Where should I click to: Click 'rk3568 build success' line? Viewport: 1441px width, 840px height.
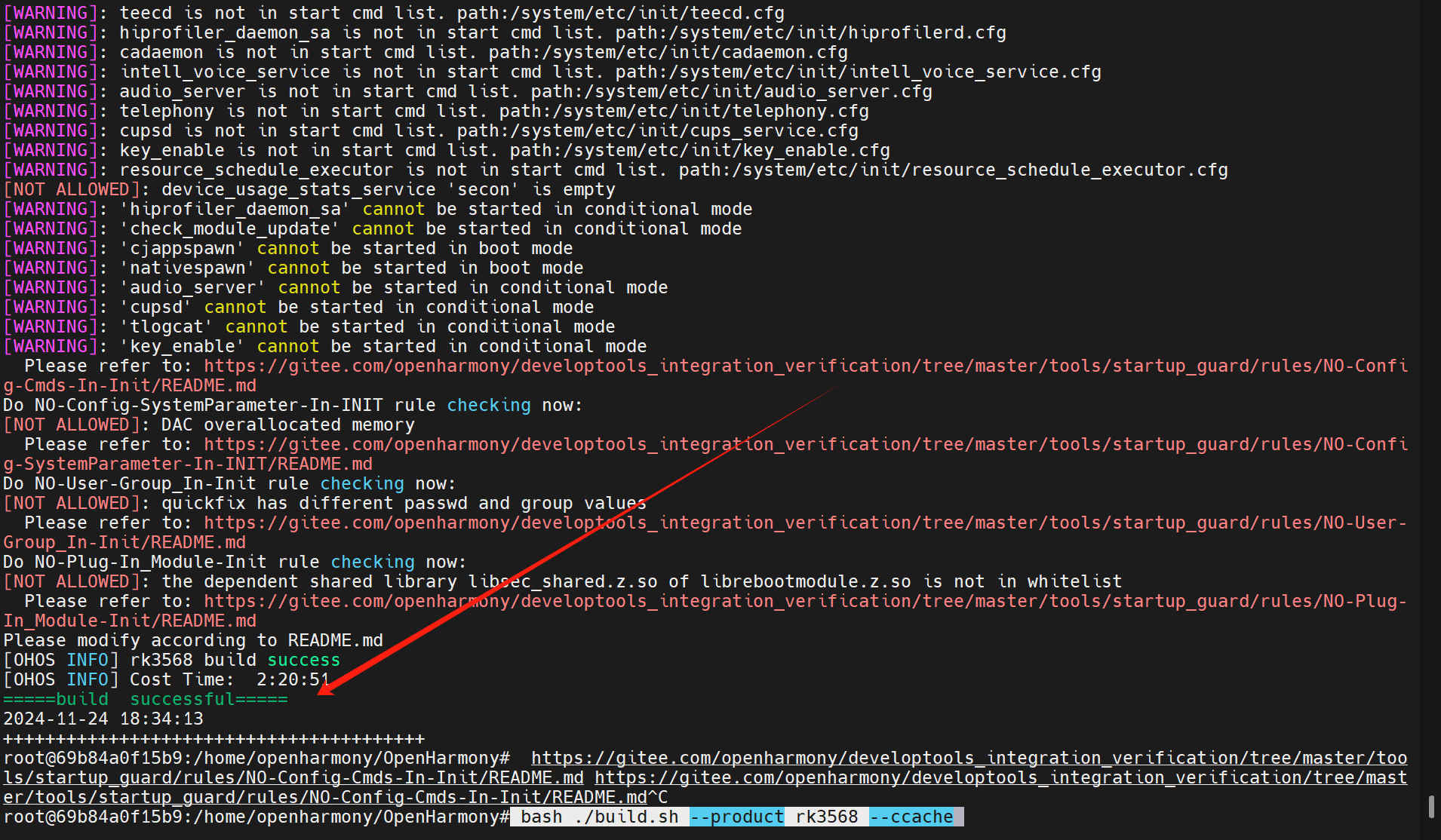tap(172, 661)
